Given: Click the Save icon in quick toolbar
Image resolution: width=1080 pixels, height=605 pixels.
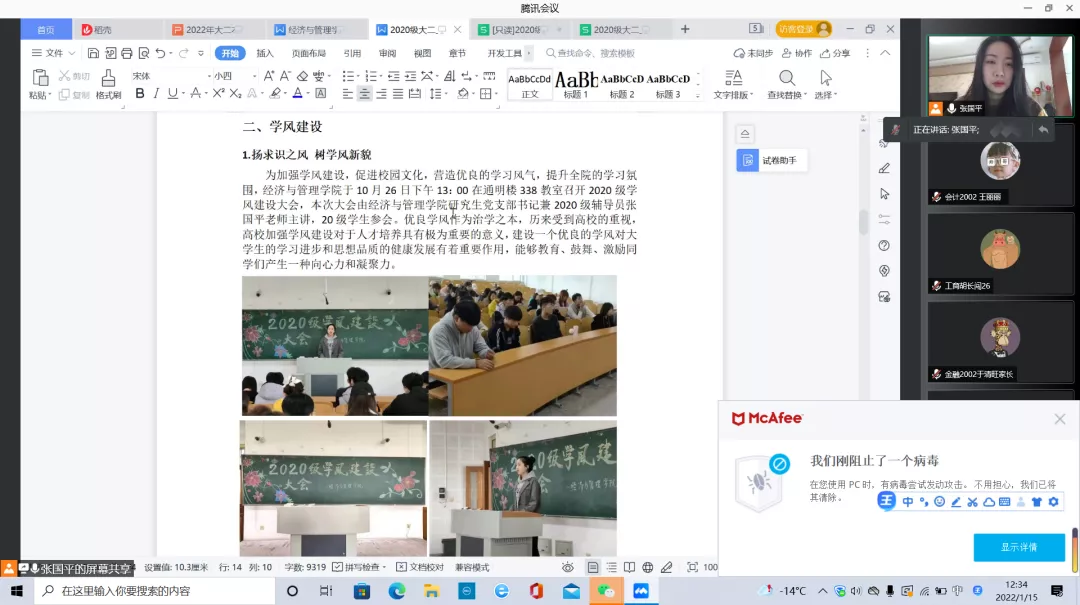Looking at the screenshot, I should [x=93, y=53].
